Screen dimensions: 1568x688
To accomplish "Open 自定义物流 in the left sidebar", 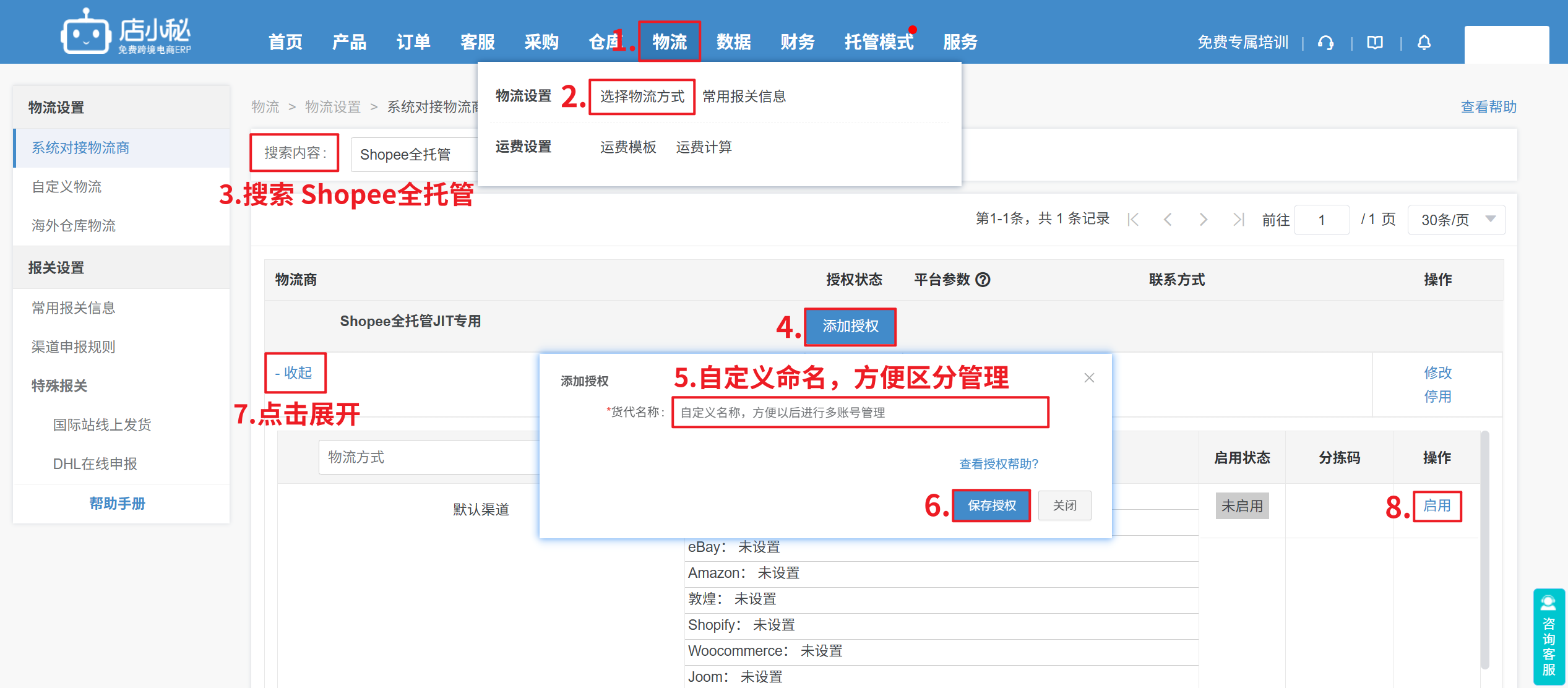I will coord(67,187).
